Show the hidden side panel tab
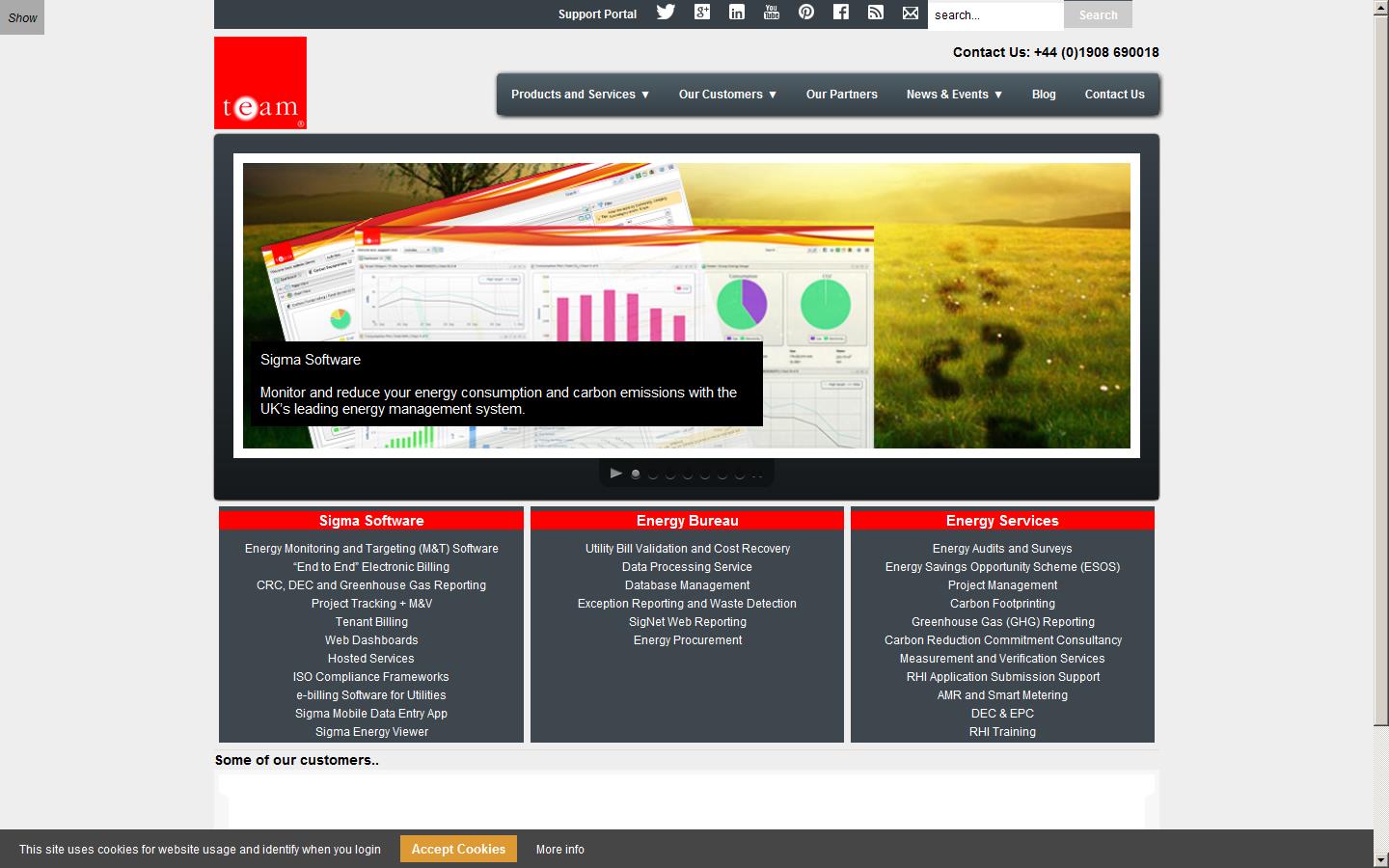Image resolution: width=1389 pixels, height=868 pixels. coord(21,16)
